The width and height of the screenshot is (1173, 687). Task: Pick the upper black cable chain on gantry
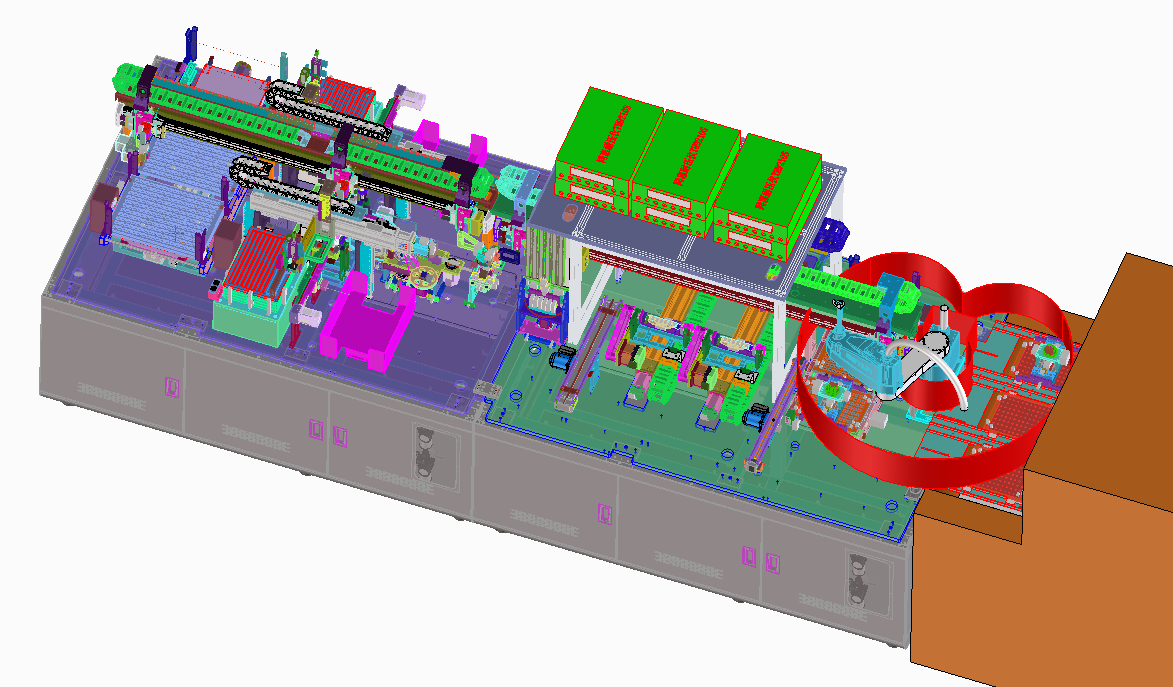tap(329, 112)
